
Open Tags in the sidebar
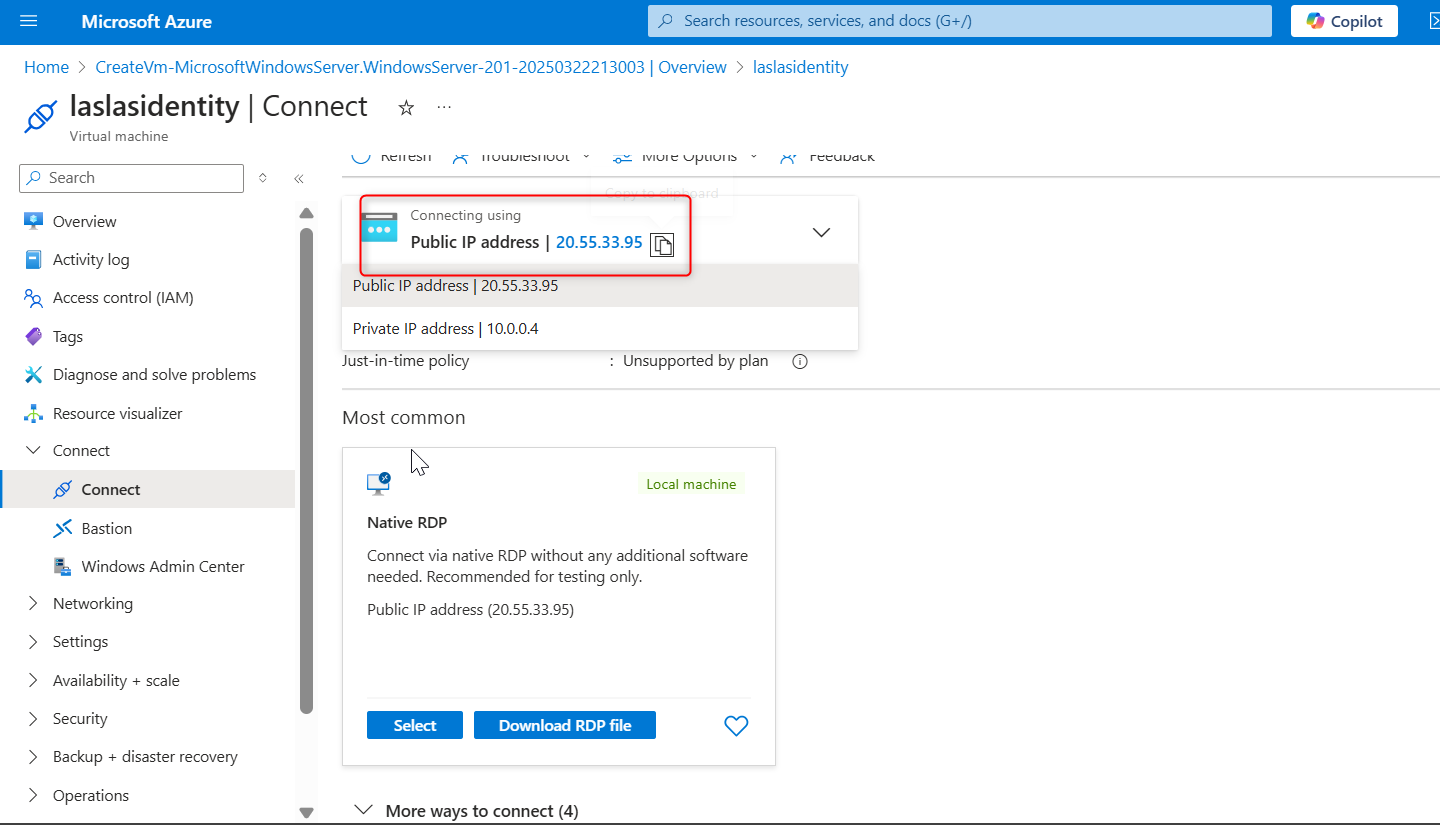click(68, 337)
